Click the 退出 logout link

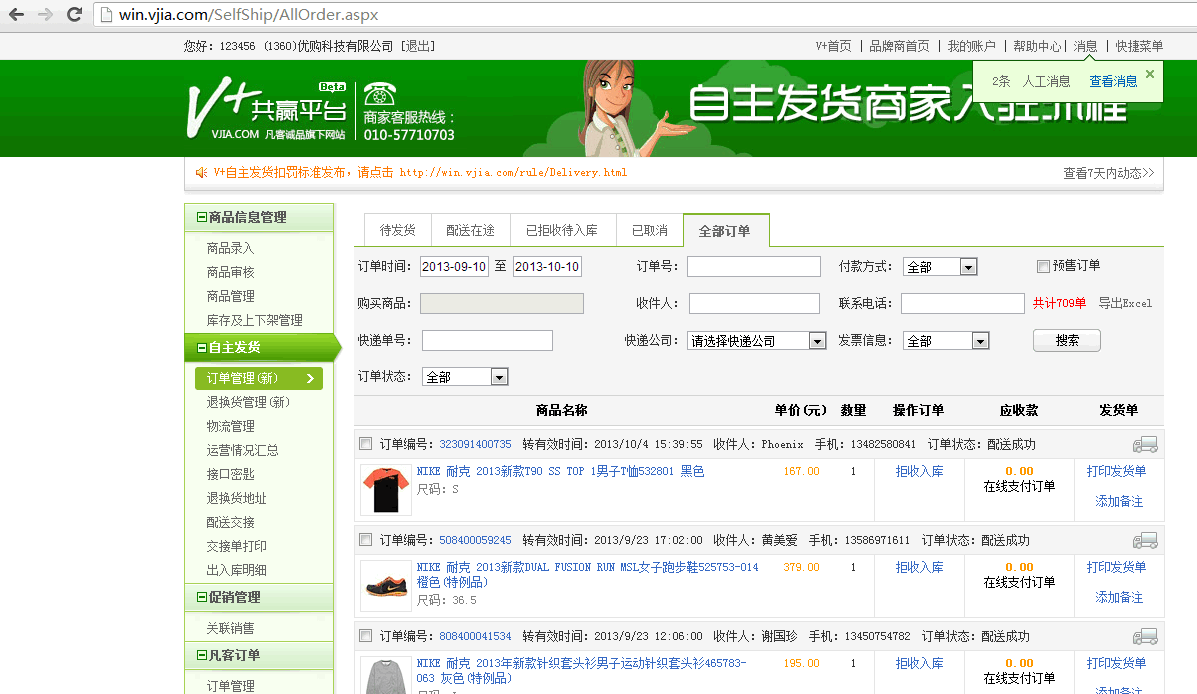(x=418, y=46)
